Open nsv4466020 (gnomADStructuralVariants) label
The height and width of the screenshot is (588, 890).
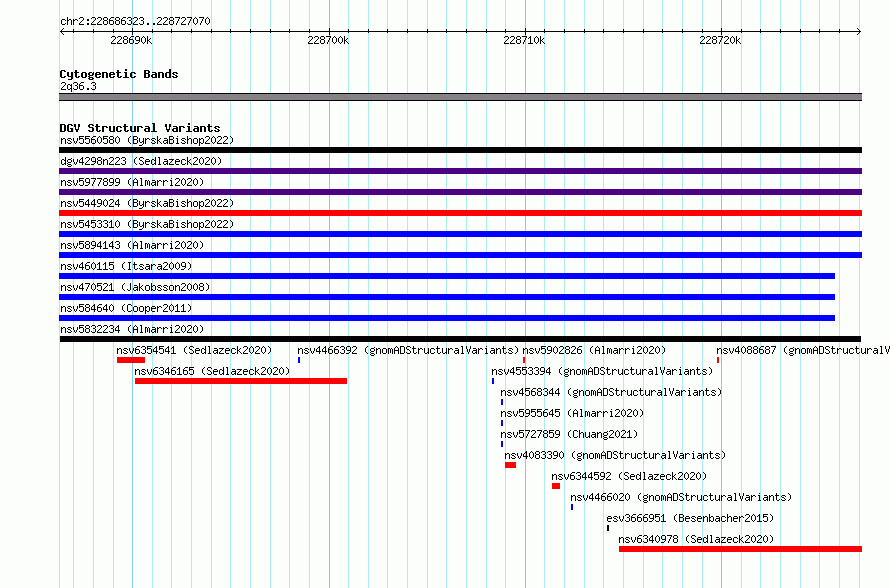(x=681, y=497)
